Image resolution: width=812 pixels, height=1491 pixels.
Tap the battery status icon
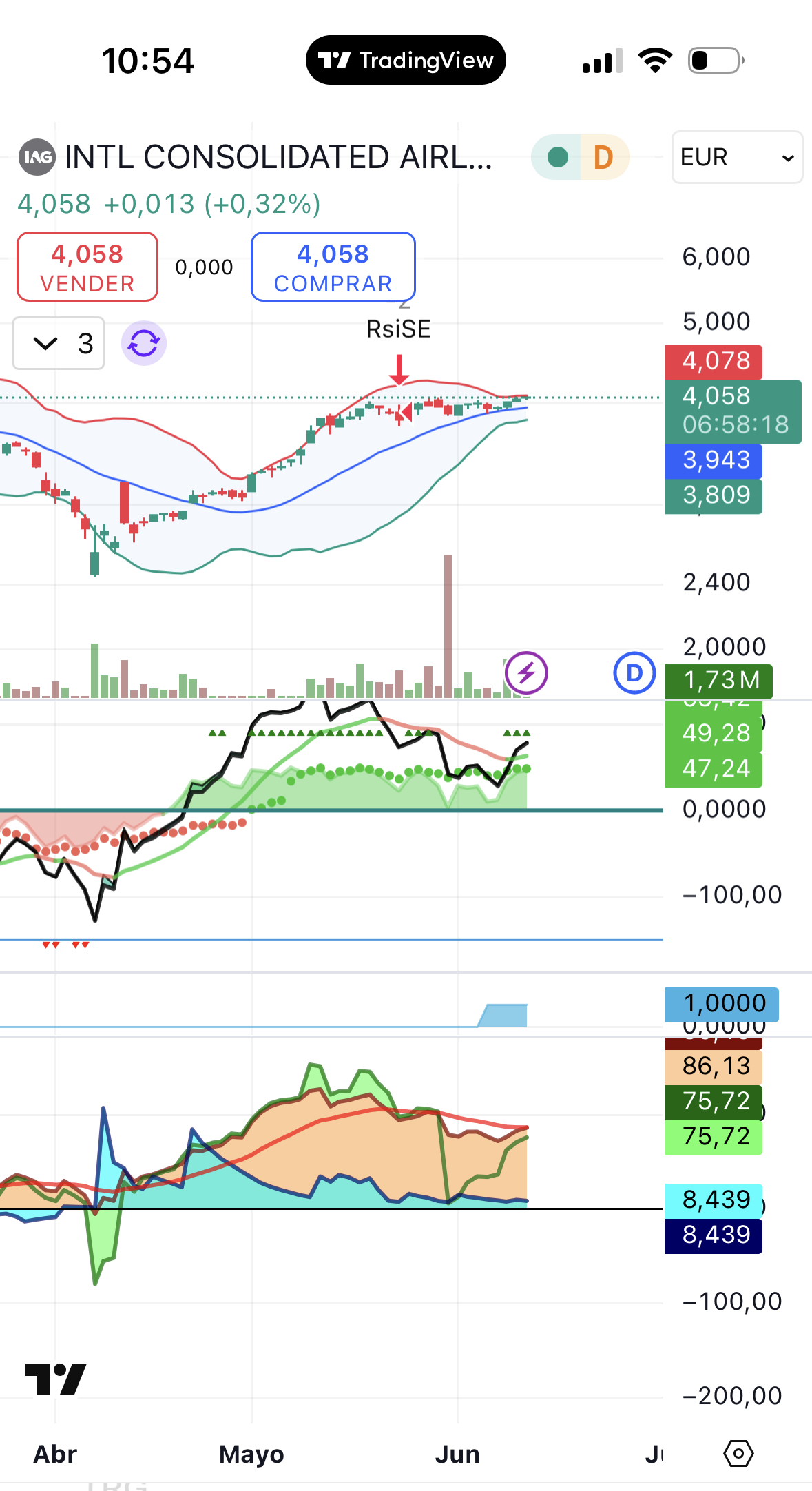tap(716, 61)
